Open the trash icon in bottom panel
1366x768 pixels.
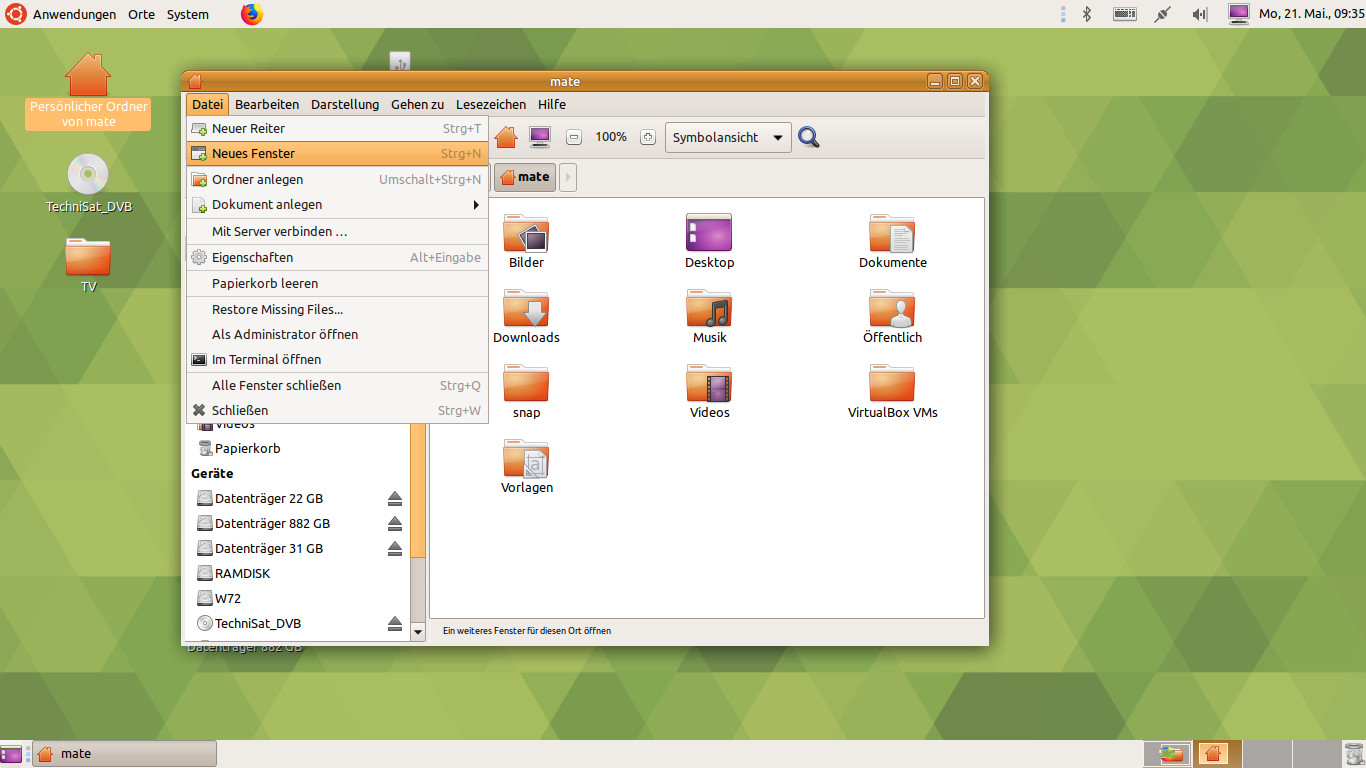[1353, 754]
